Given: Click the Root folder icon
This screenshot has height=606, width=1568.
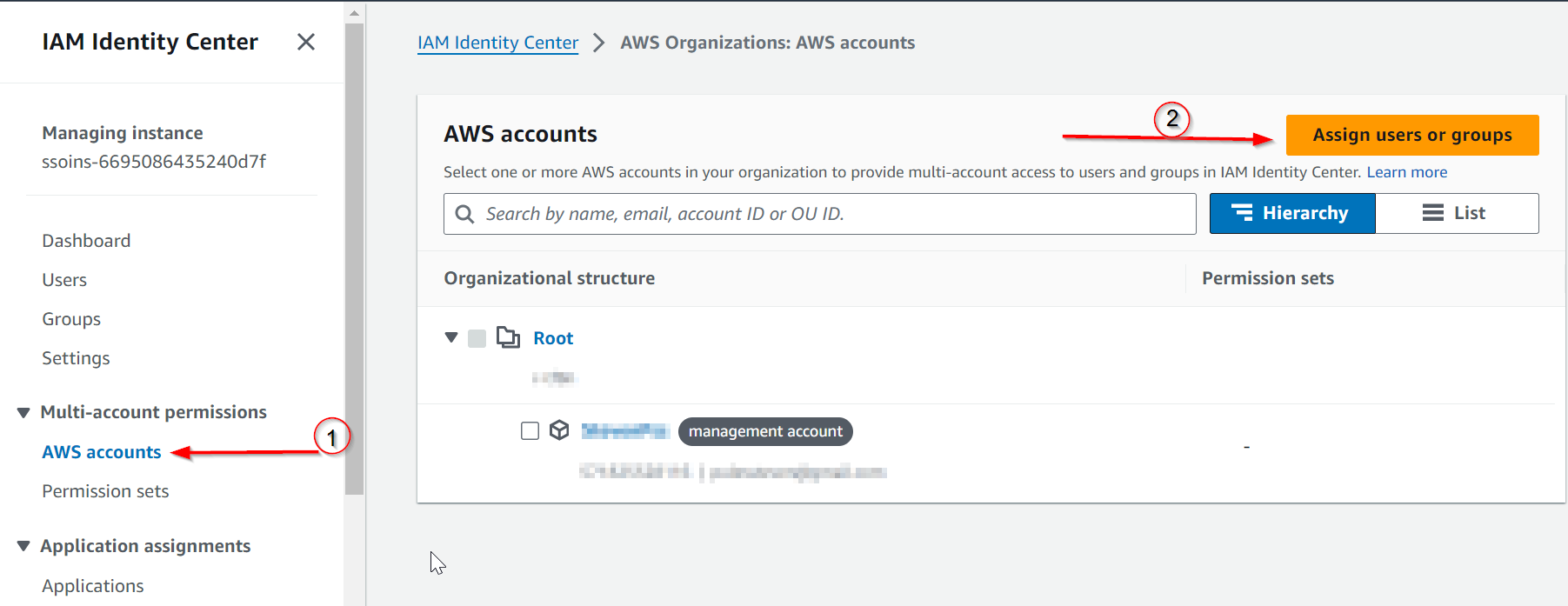Looking at the screenshot, I should point(508,337).
